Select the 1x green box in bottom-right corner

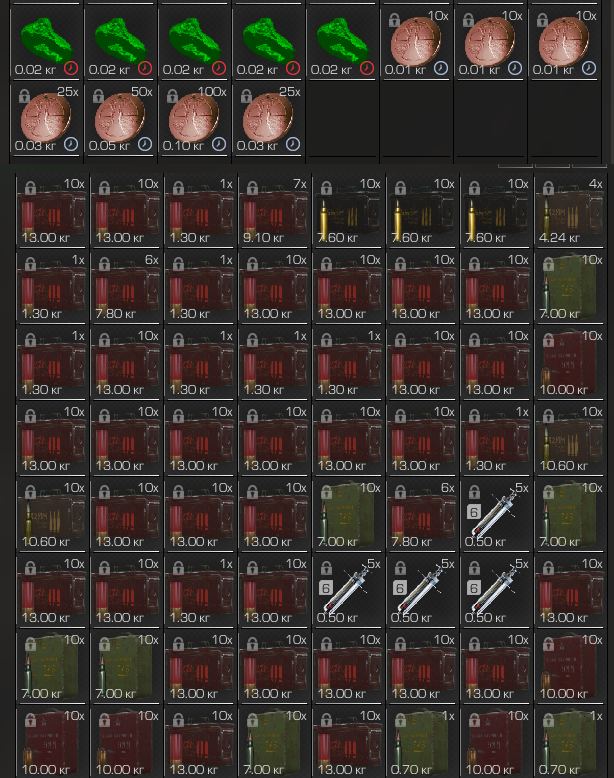pyautogui.click(x=570, y=743)
